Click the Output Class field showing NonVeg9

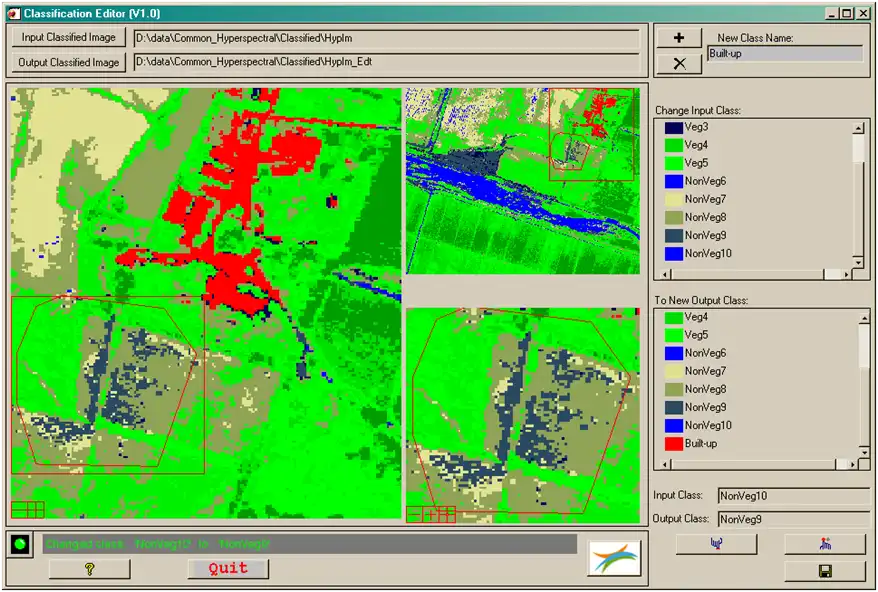pos(793,519)
